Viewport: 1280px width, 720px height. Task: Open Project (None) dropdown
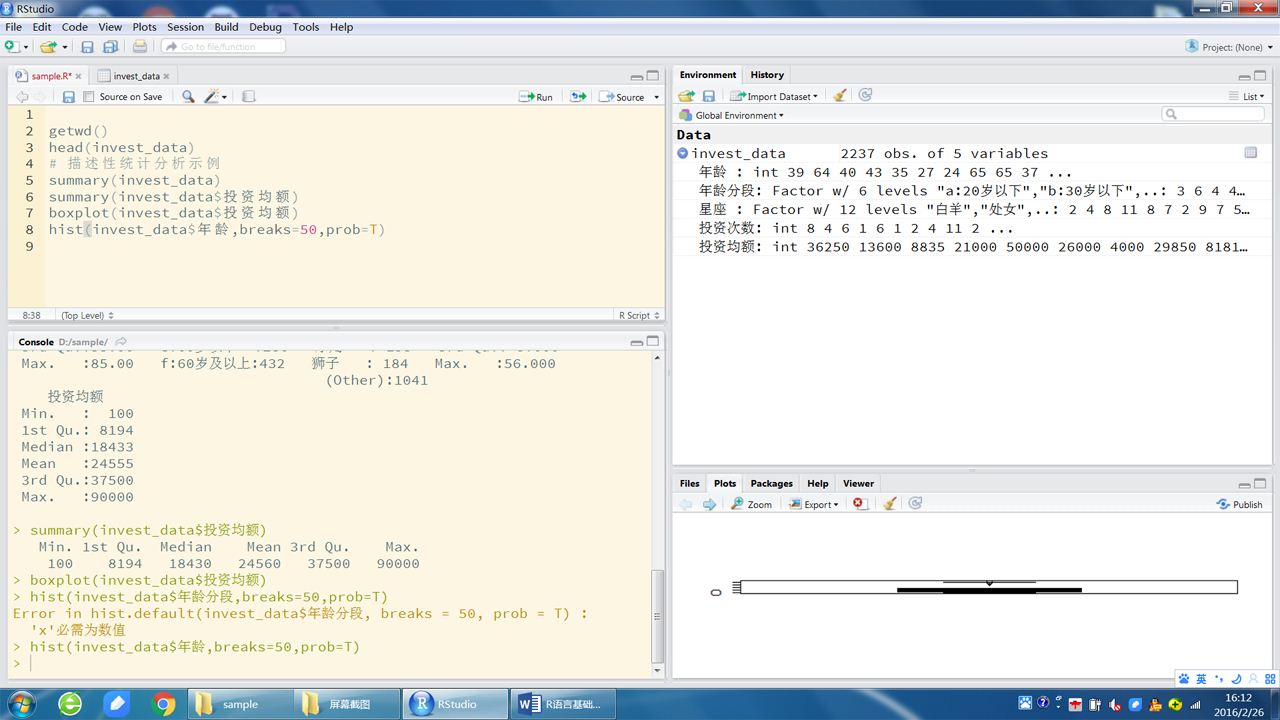1229,47
